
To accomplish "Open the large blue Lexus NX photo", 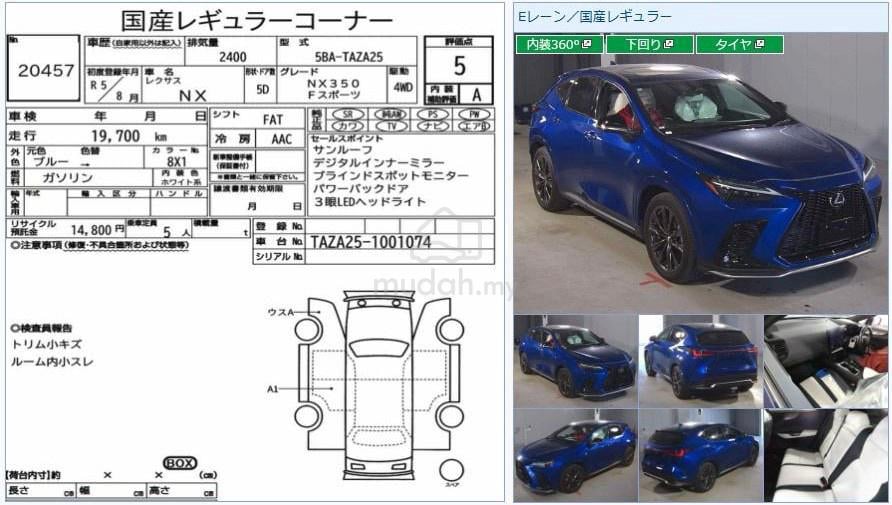I will pos(700,180).
